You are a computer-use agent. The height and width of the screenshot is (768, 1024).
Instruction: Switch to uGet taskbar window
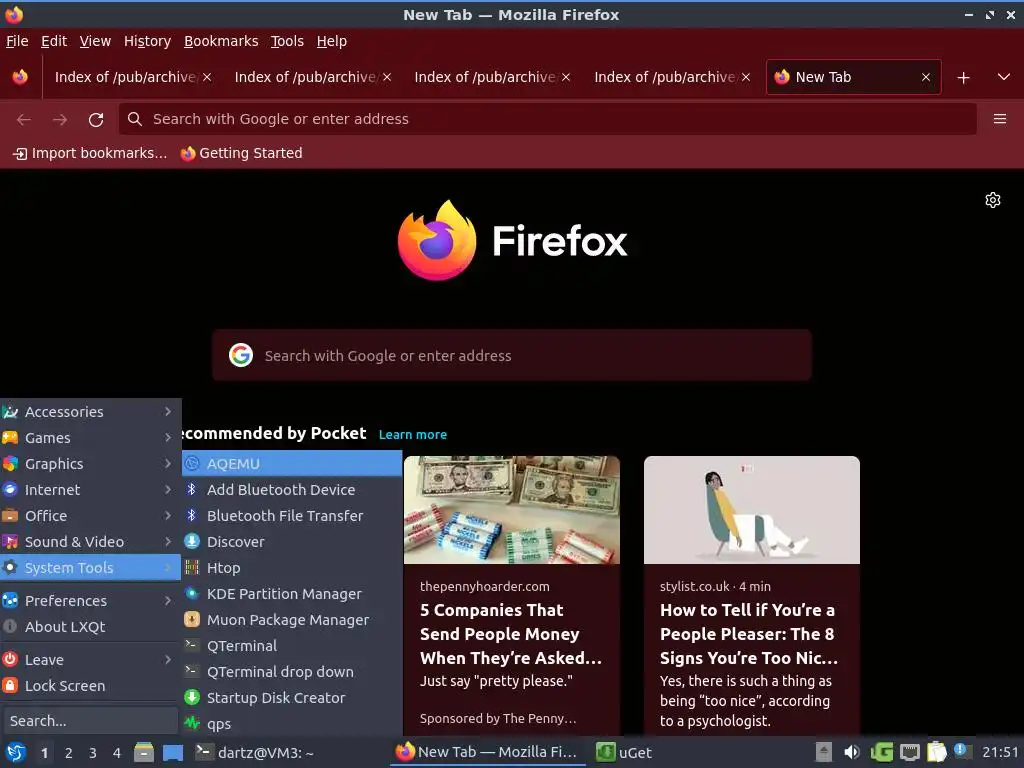(625, 752)
